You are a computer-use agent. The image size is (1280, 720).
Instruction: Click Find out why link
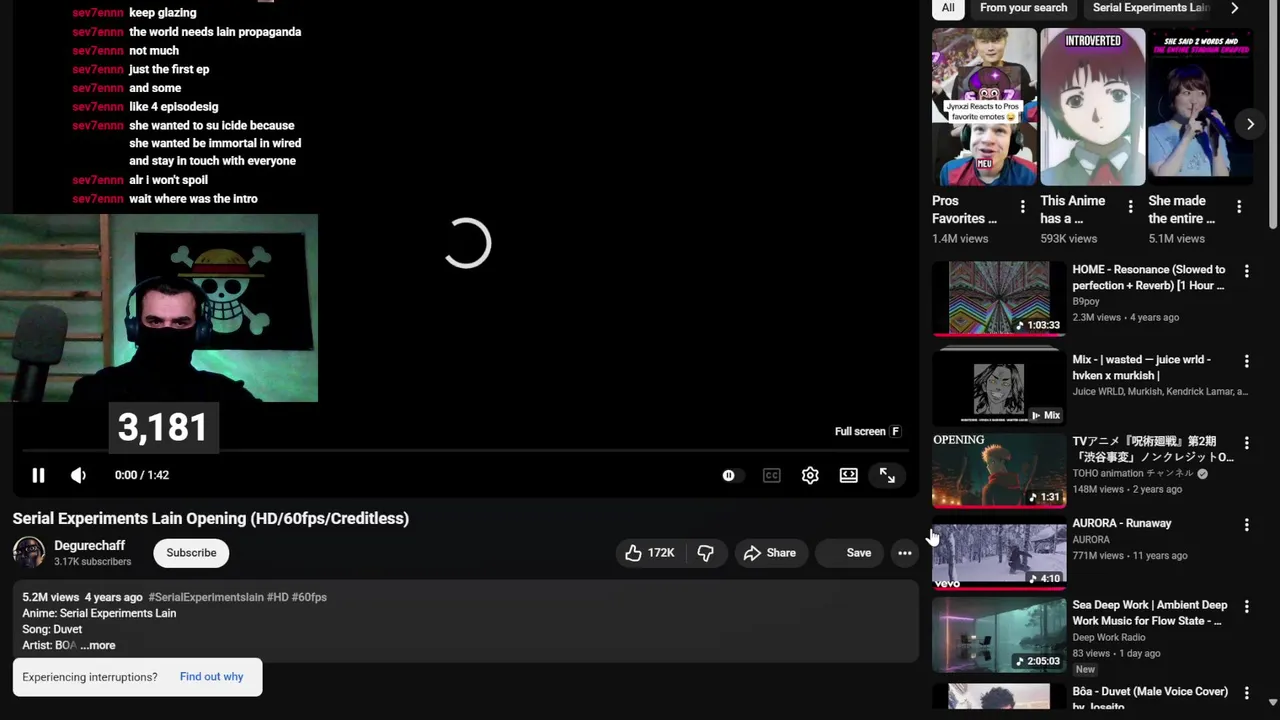[211, 677]
